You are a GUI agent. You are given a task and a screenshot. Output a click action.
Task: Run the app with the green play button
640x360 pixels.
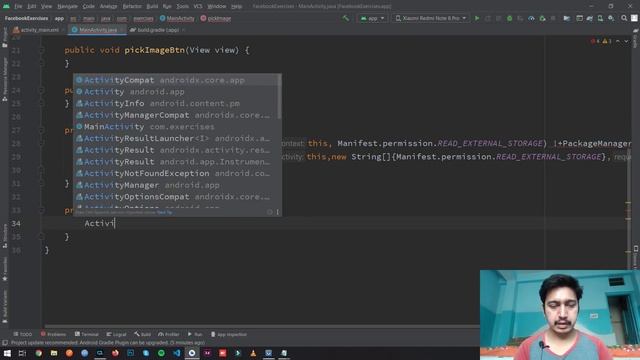pos(477,18)
